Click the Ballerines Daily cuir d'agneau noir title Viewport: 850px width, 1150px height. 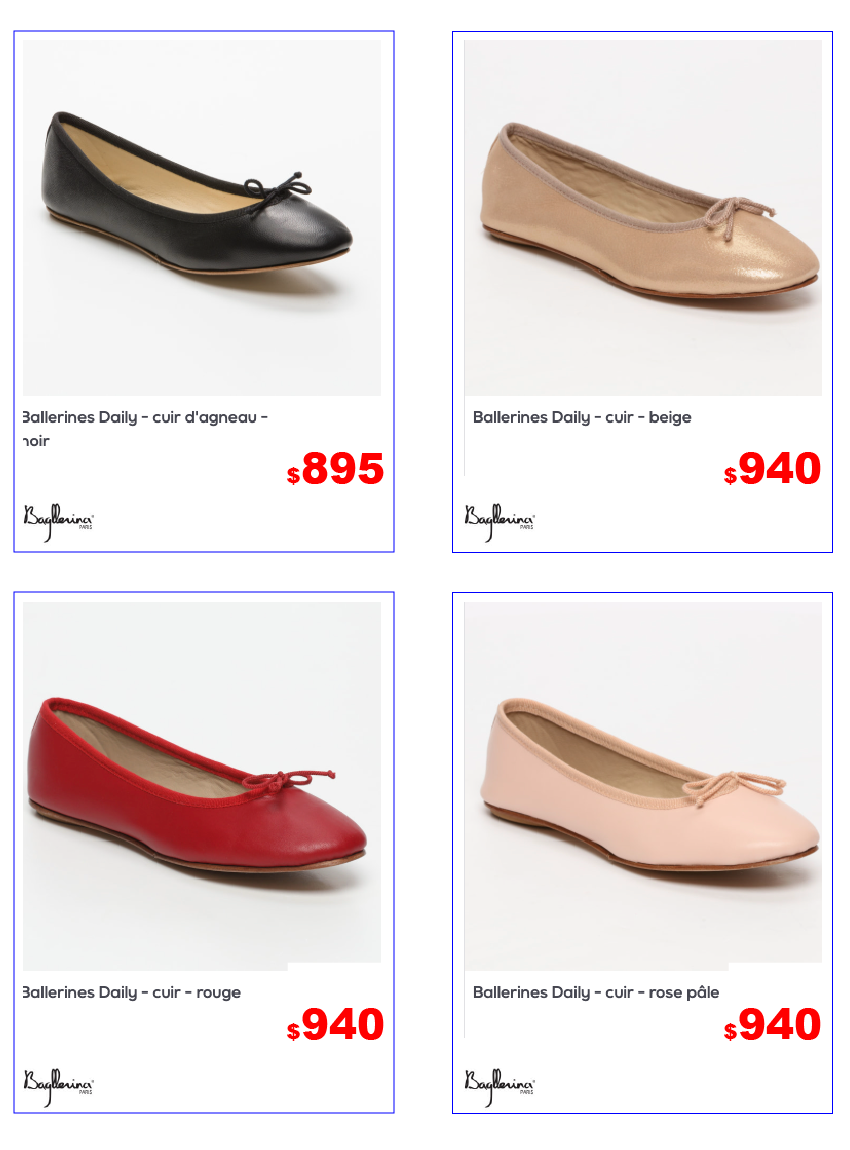point(145,428)
